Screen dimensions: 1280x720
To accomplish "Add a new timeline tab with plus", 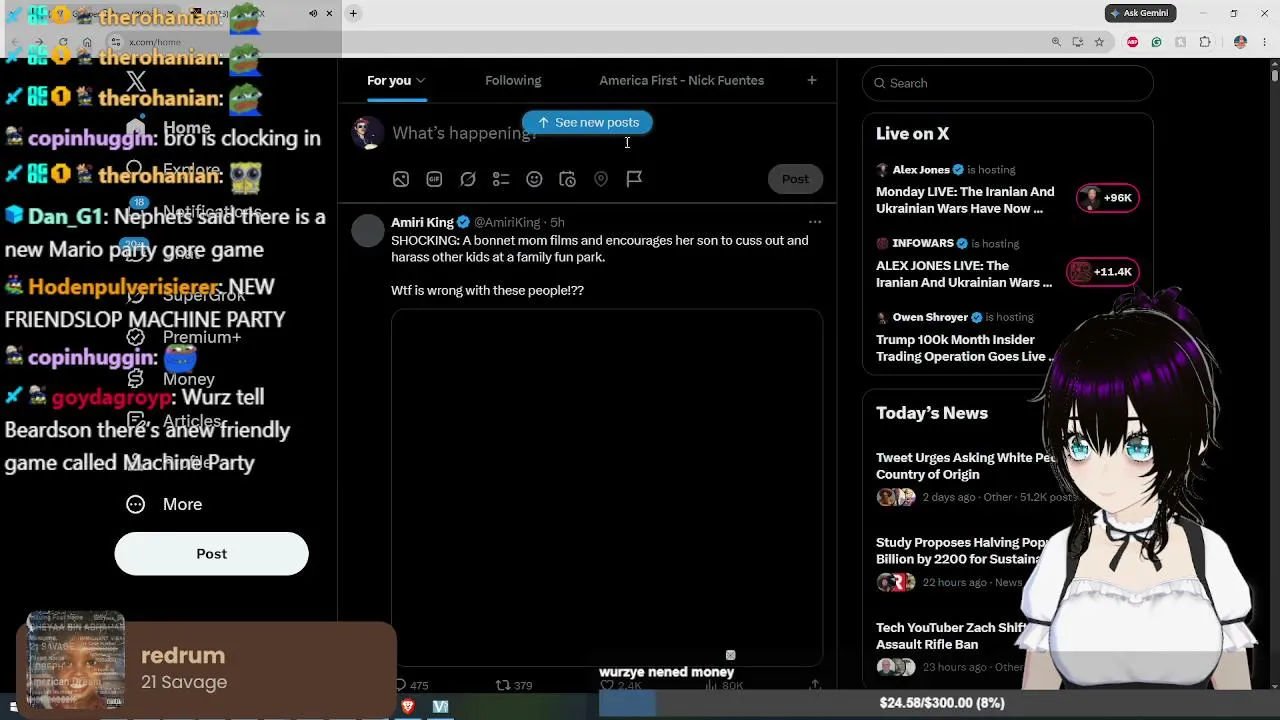I will tap(812, 80).
